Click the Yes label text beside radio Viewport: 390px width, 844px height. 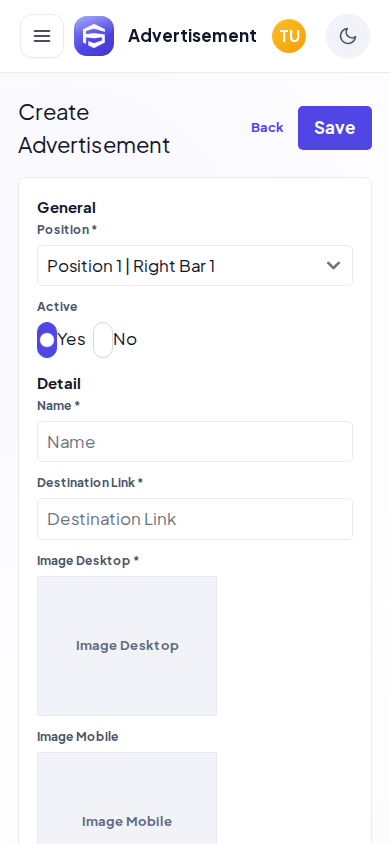(x=72, y=340)
